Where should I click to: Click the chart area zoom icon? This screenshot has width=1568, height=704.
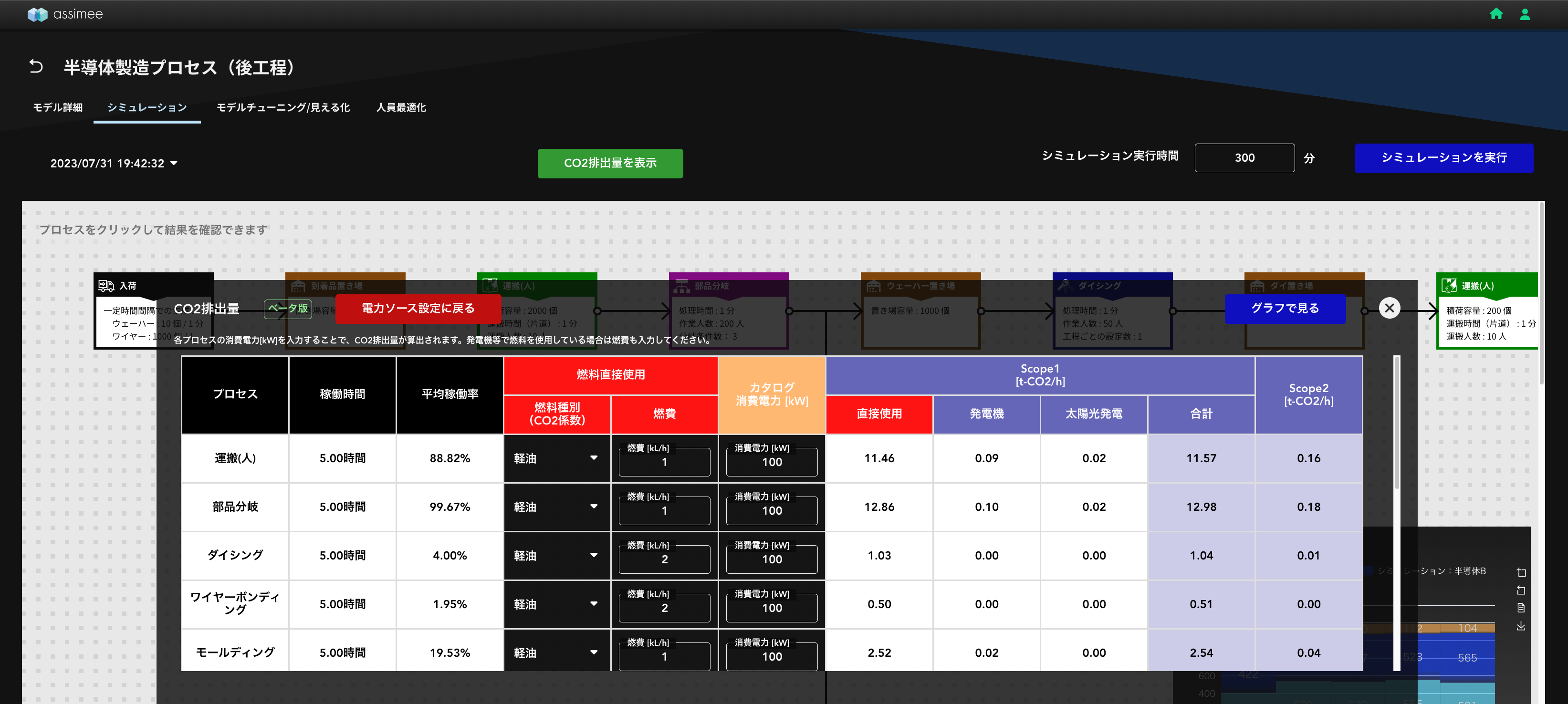coord(1521,572)
